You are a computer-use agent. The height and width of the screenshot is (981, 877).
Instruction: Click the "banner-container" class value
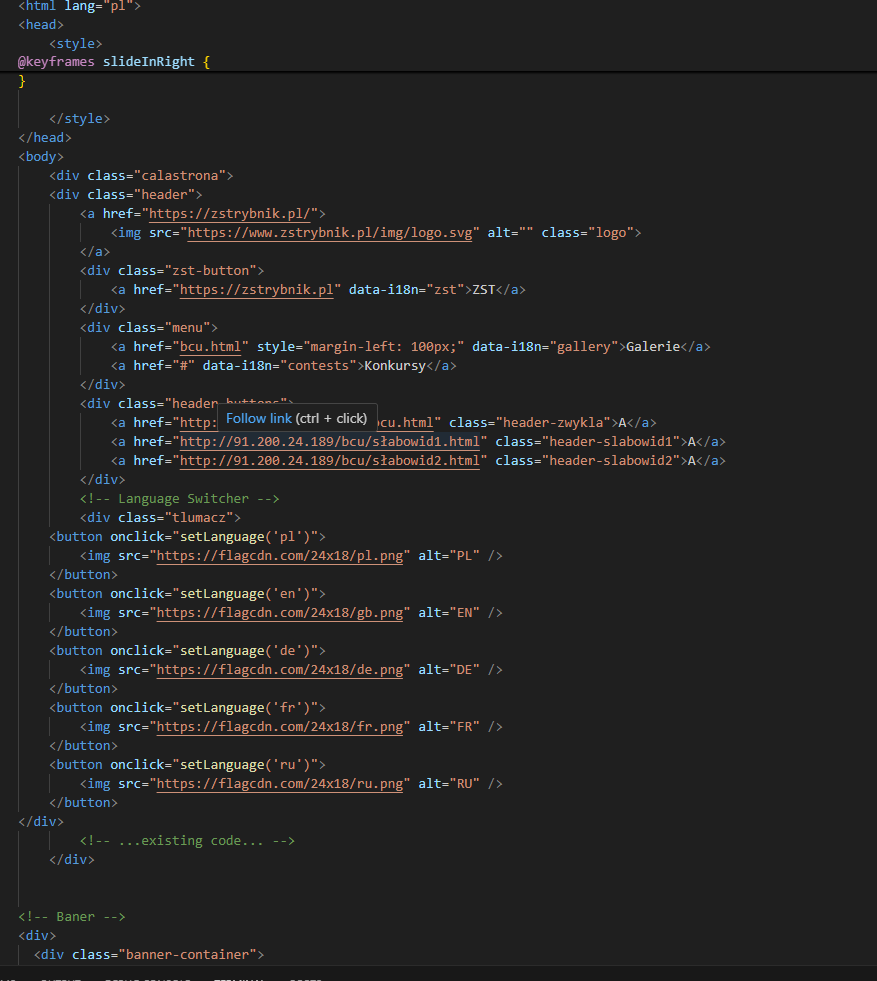(191, 954)
